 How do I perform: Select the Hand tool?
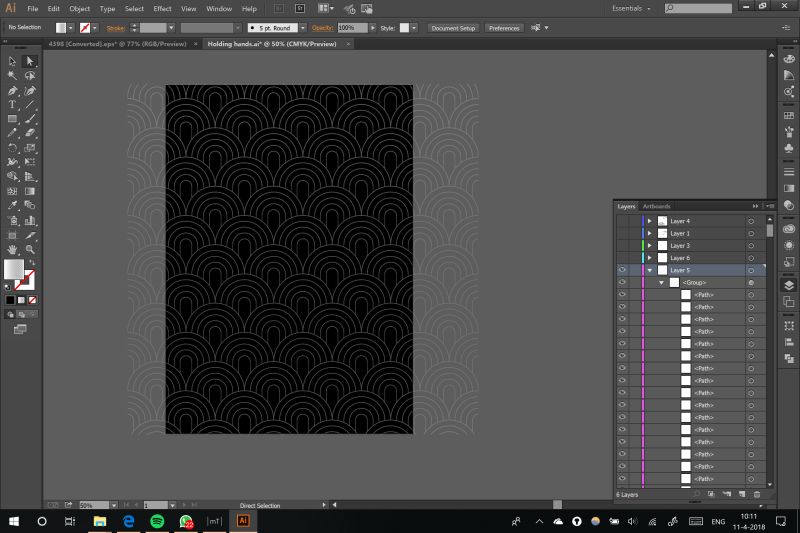[x=12, y=249]
